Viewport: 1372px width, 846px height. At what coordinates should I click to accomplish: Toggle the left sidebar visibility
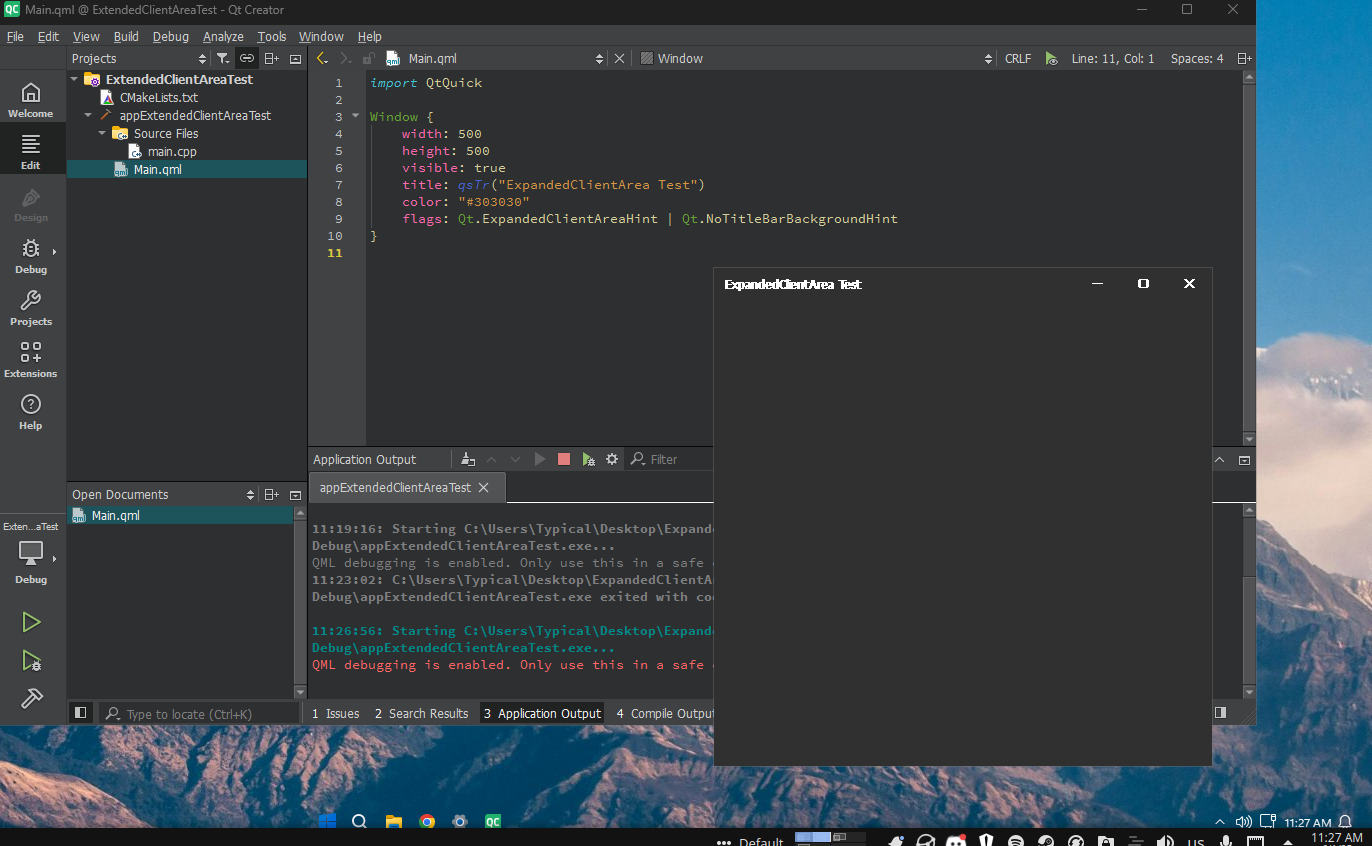tap(81, 713)
